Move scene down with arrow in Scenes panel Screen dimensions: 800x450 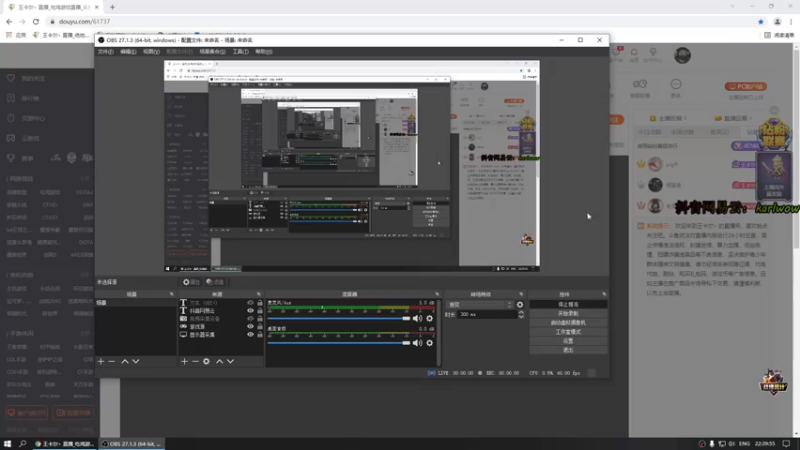pyautogui.click(x=136, y=361)
